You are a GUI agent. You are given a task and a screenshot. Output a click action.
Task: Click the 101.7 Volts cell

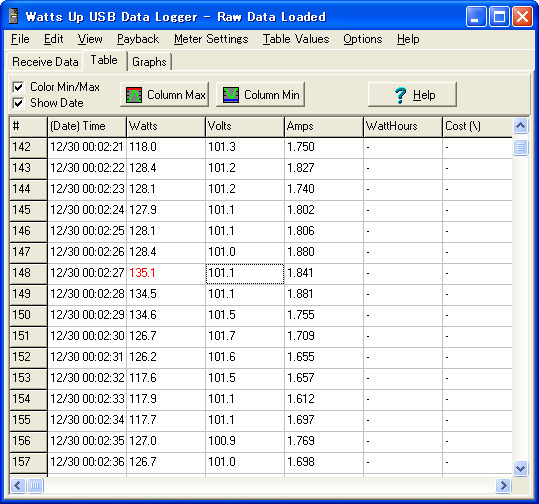[245, 337]
